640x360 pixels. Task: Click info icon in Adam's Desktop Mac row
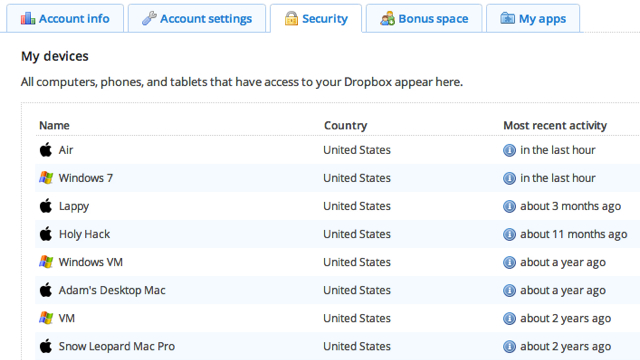[x=509, y=291]
